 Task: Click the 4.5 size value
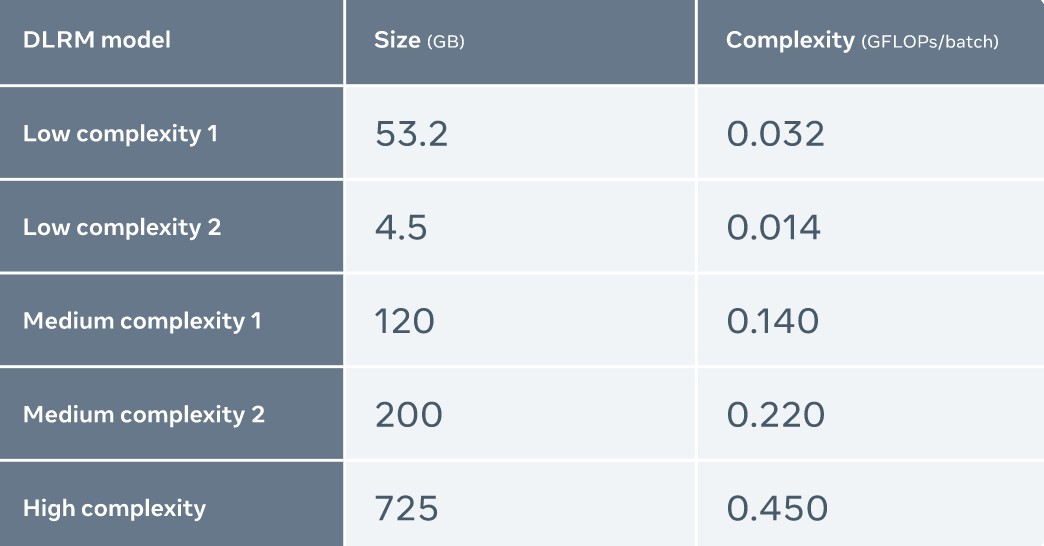click(x=401, y=228)
